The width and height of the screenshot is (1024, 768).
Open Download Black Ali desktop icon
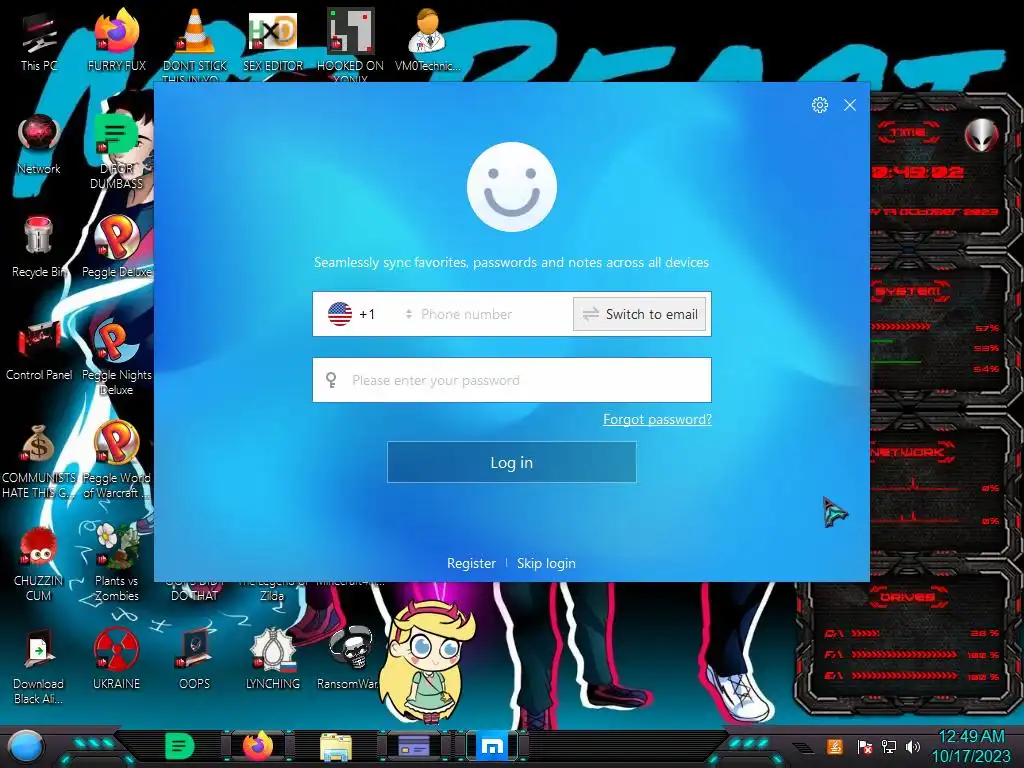39,667
